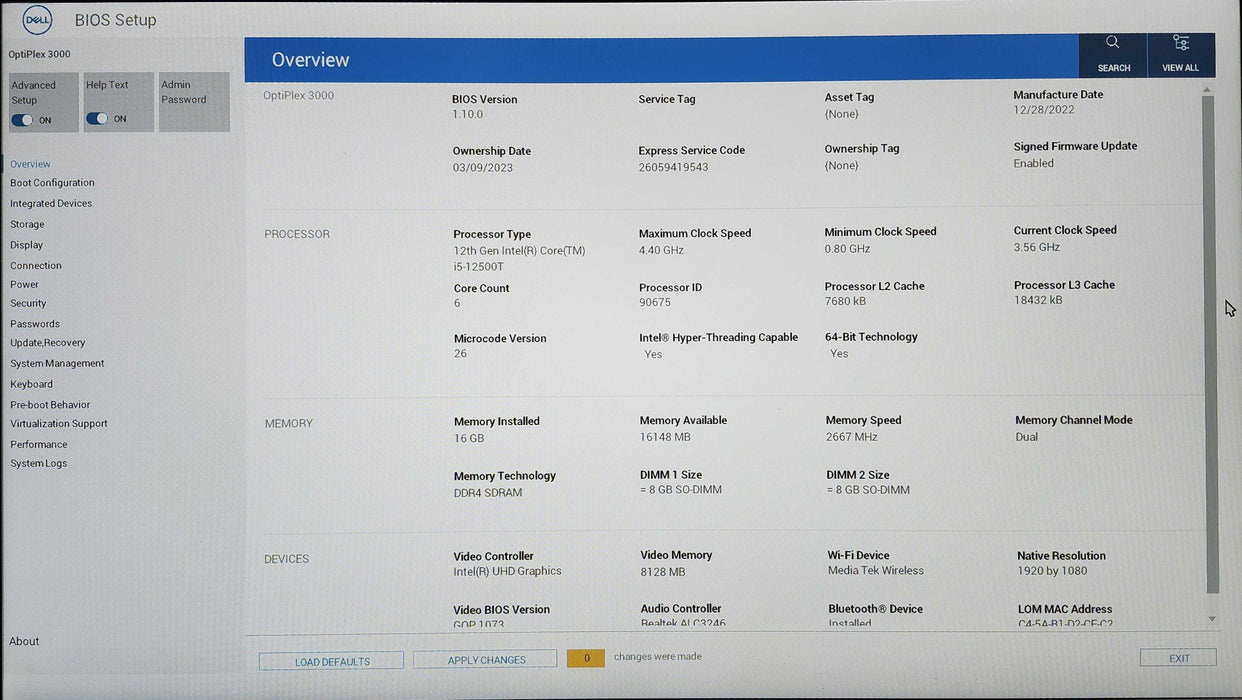
Task: Click Maximum Clock Speed 4.40 GHz
Action: pos(661,250)
